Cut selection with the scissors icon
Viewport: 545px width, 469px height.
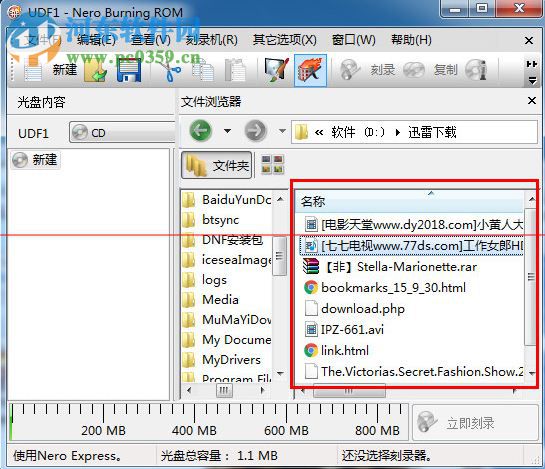[x=170, y=71]
